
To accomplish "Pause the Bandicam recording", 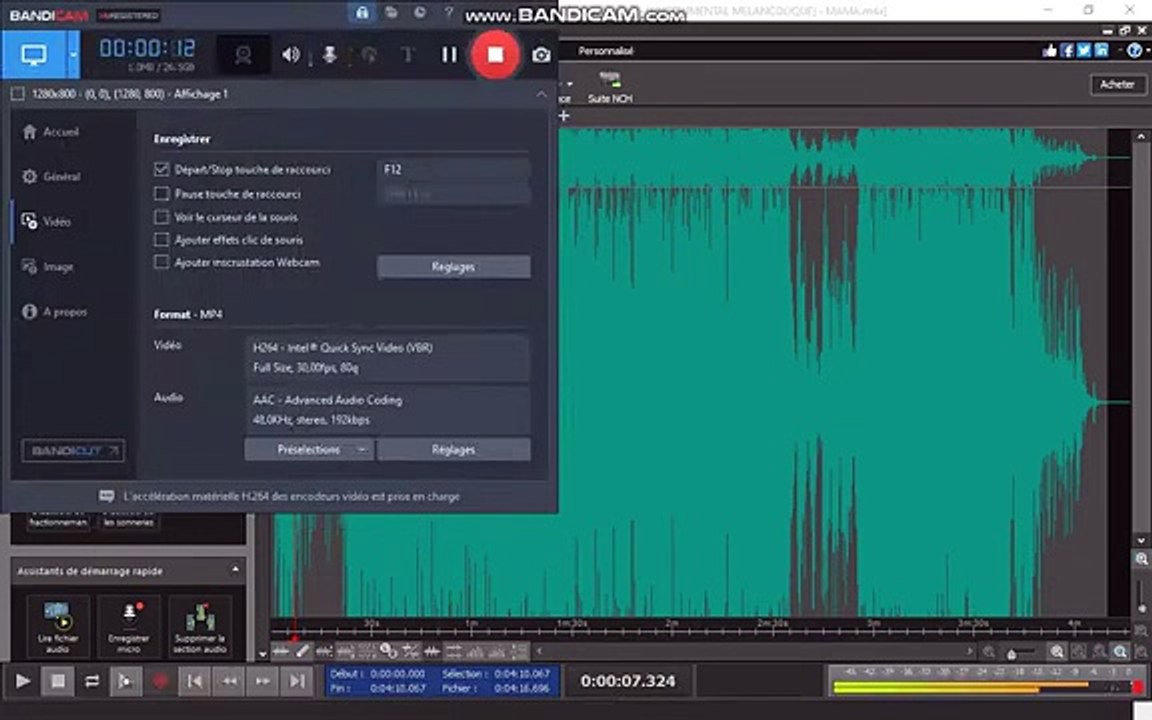I will pyautogui.click(x=449, y=54).
